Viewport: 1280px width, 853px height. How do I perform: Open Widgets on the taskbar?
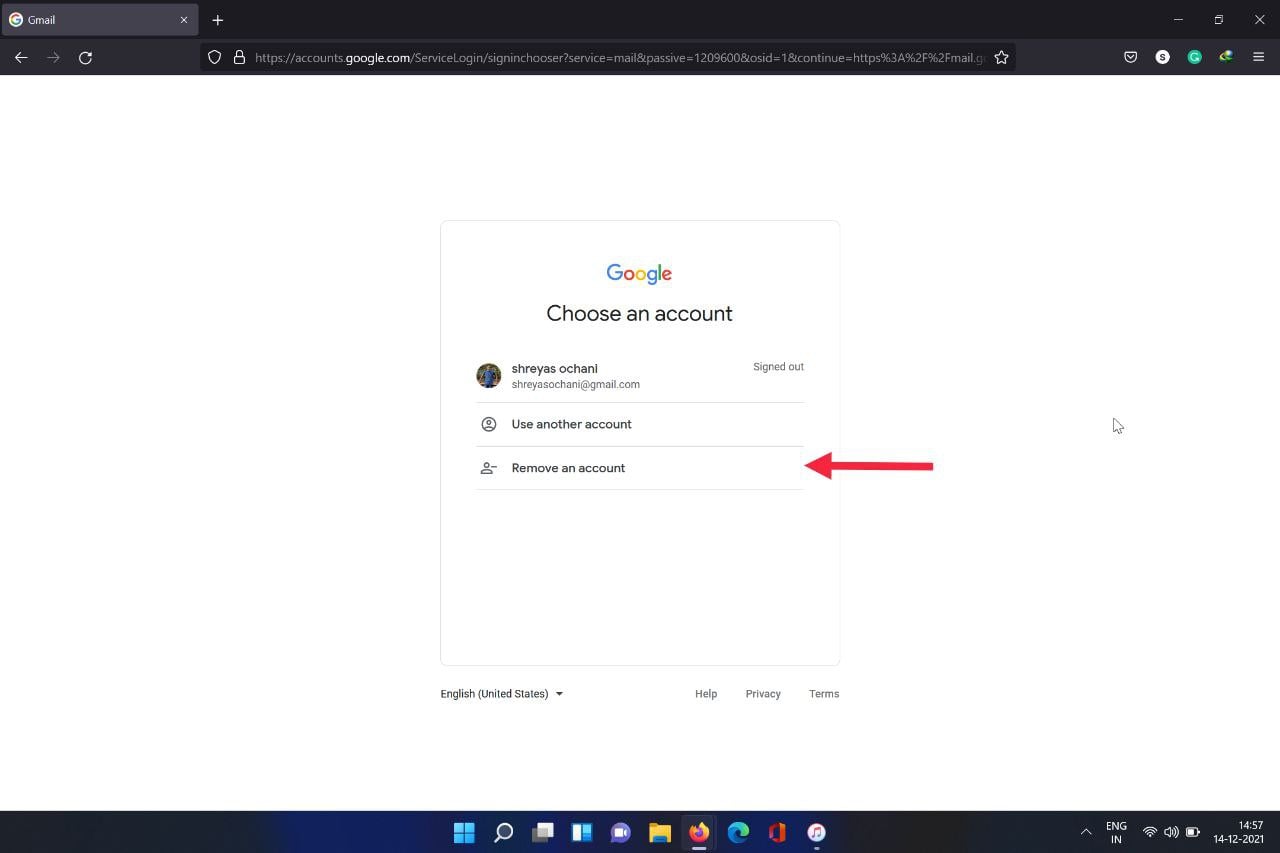[582, 832]
